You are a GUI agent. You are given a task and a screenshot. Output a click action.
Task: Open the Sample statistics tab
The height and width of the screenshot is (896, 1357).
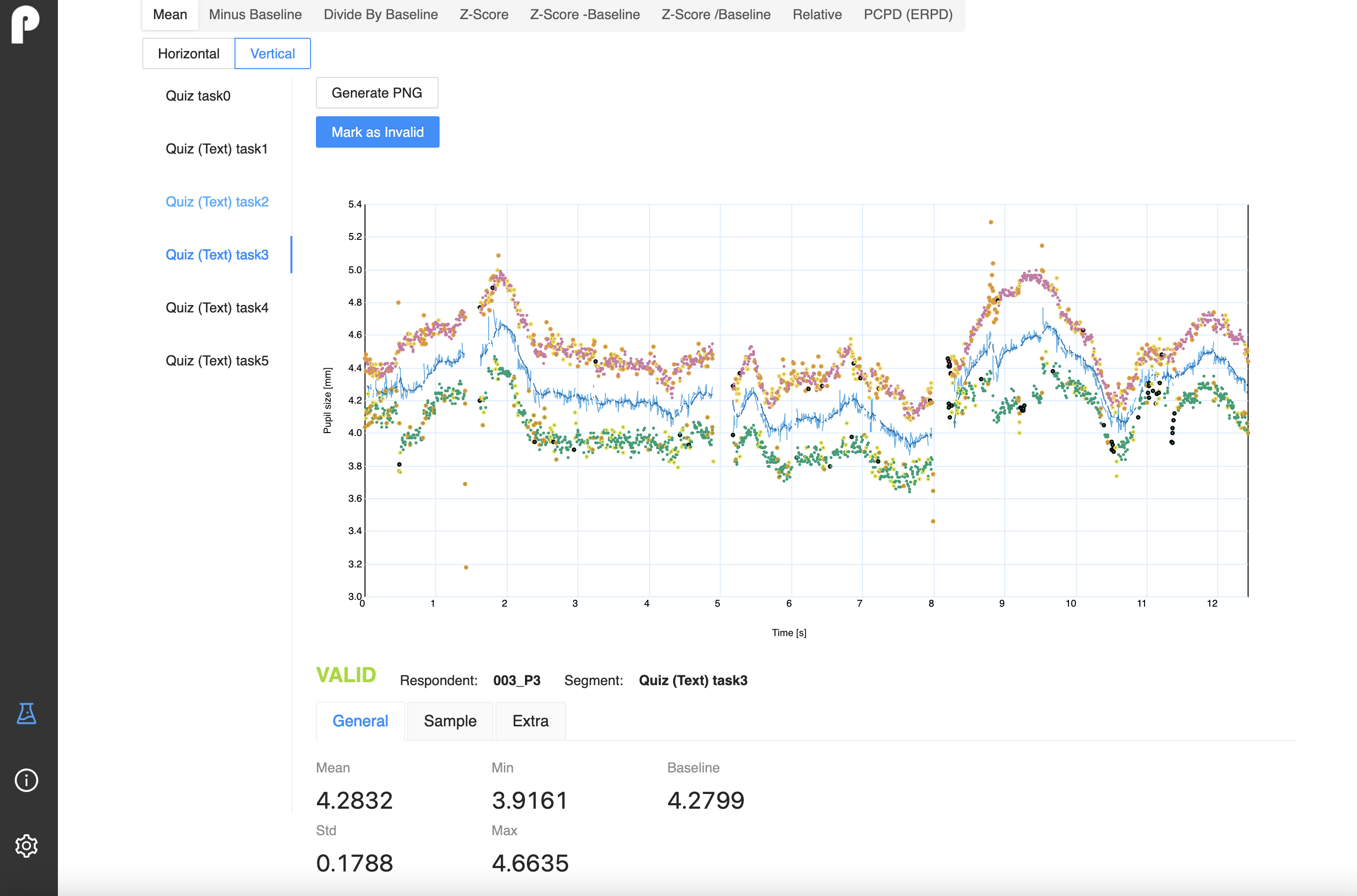(x=450, y=721)
